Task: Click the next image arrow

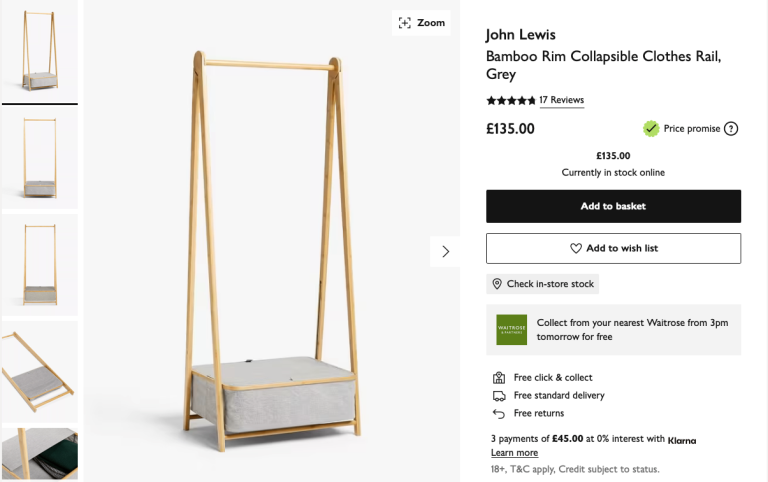Action: pos(445,251)
